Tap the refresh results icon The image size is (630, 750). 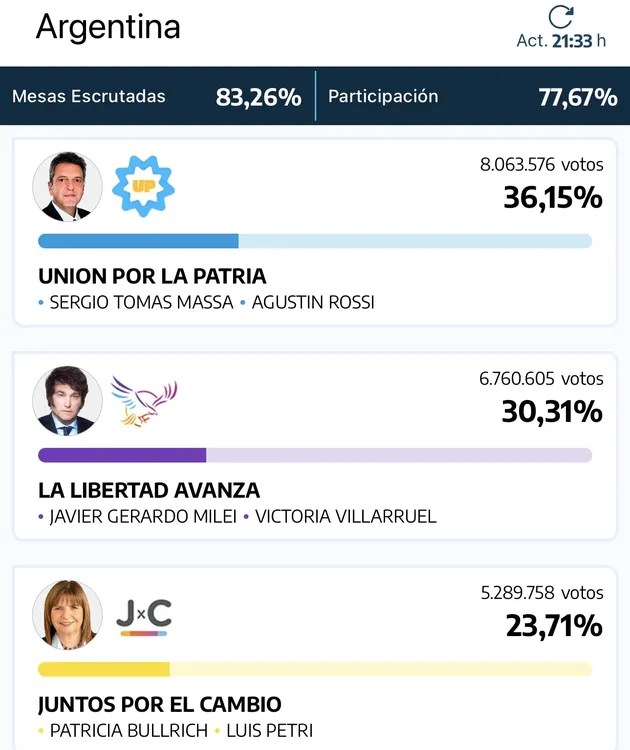tap(561, 17)
